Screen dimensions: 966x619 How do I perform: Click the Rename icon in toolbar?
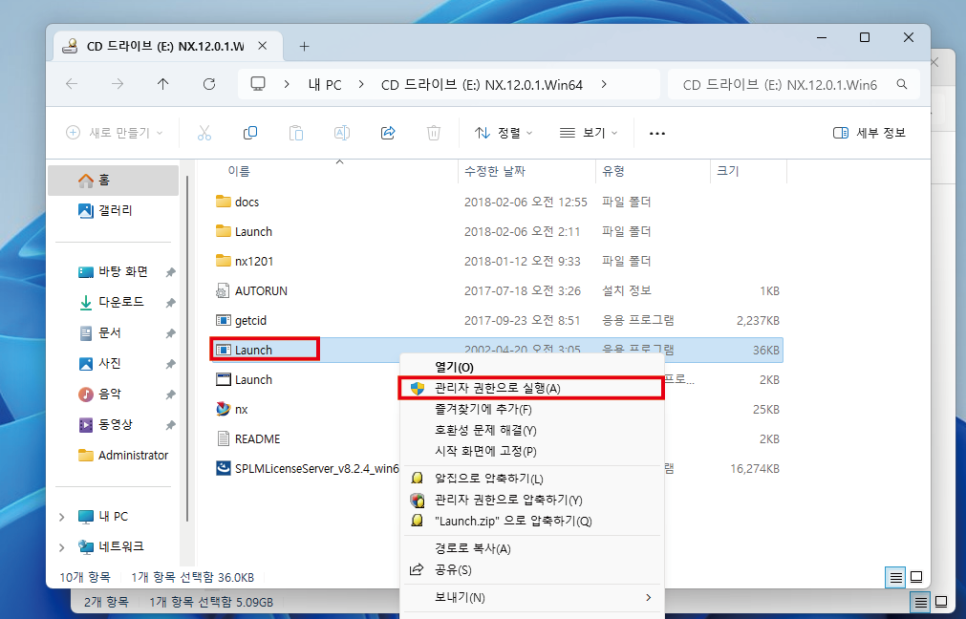(x=342, y=132)
